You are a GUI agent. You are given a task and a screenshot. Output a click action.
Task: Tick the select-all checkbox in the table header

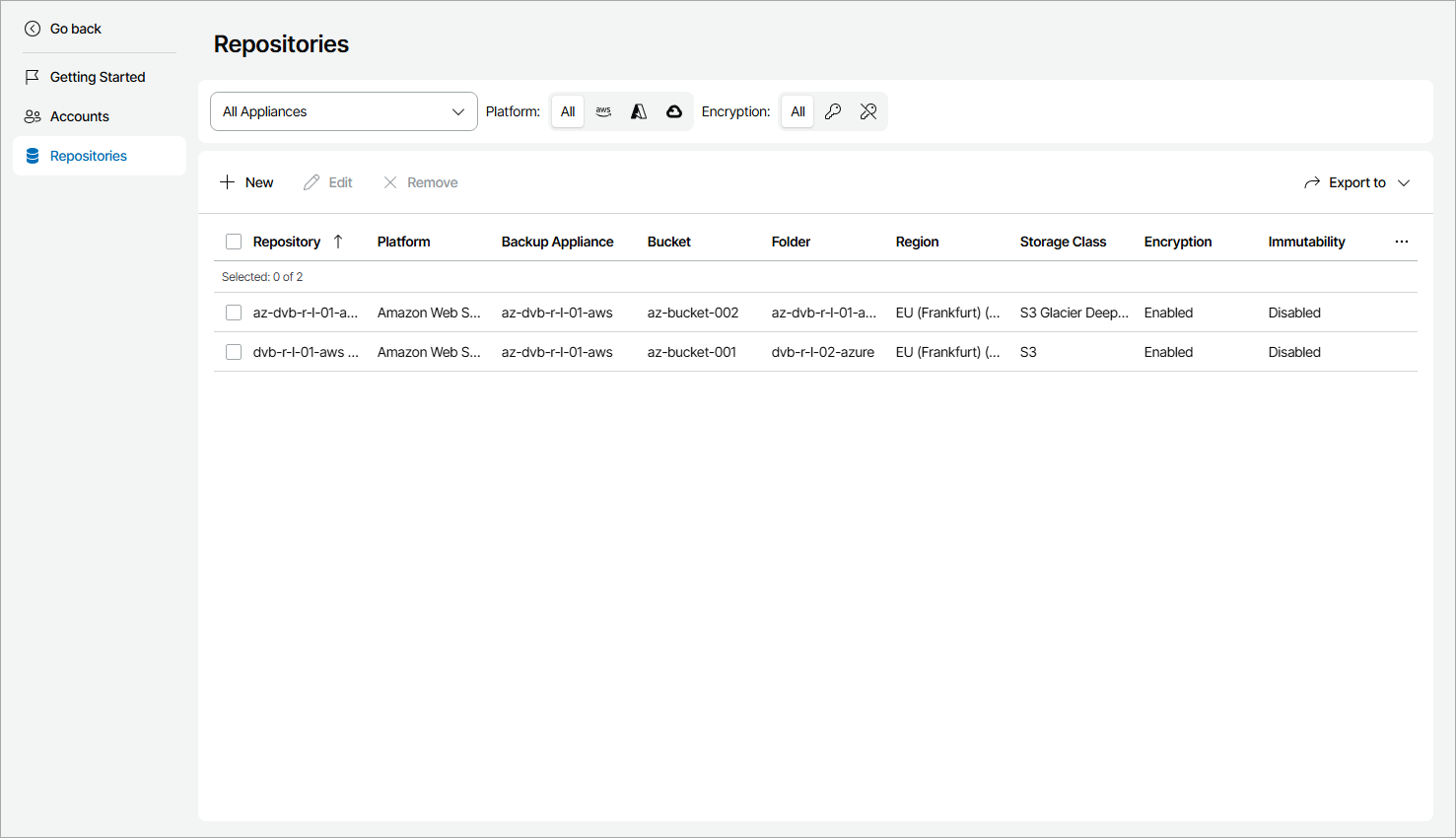pyautogui.click(x=234, y=242)
